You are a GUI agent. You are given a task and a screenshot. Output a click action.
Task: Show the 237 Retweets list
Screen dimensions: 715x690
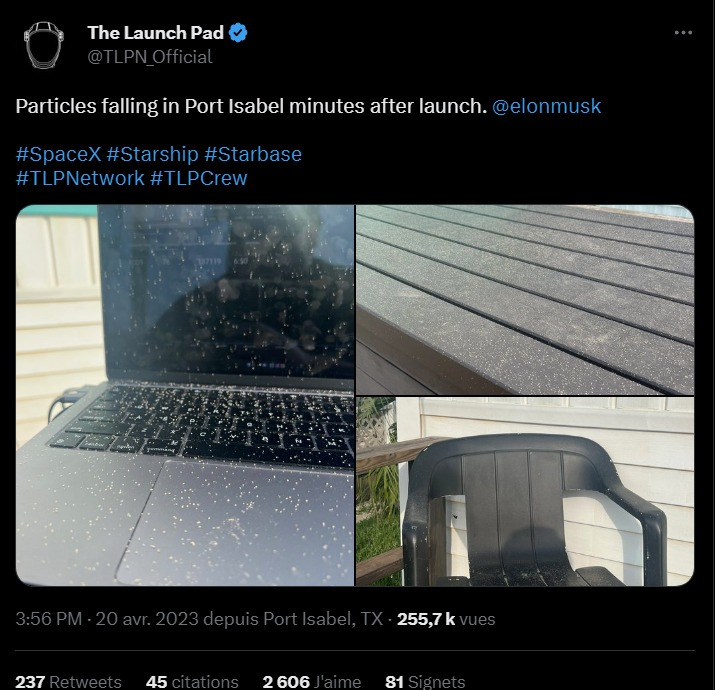pos(68,682)
